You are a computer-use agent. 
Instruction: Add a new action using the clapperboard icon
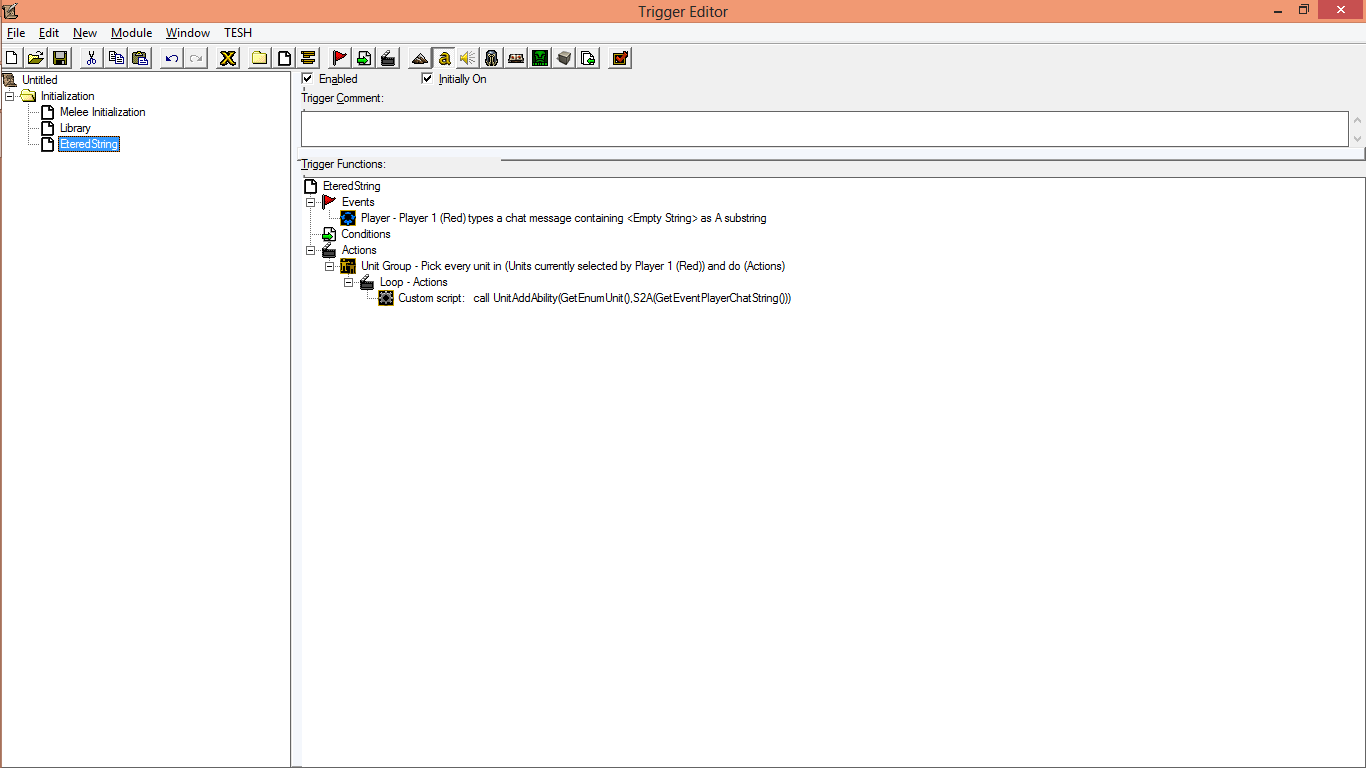pyautogui.click(x=388, y=58)
